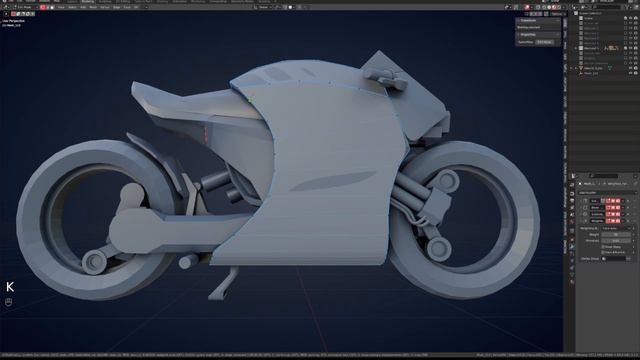640x360 pixels.
Task: Click the Vertex Group field
Action: (613, 259)
